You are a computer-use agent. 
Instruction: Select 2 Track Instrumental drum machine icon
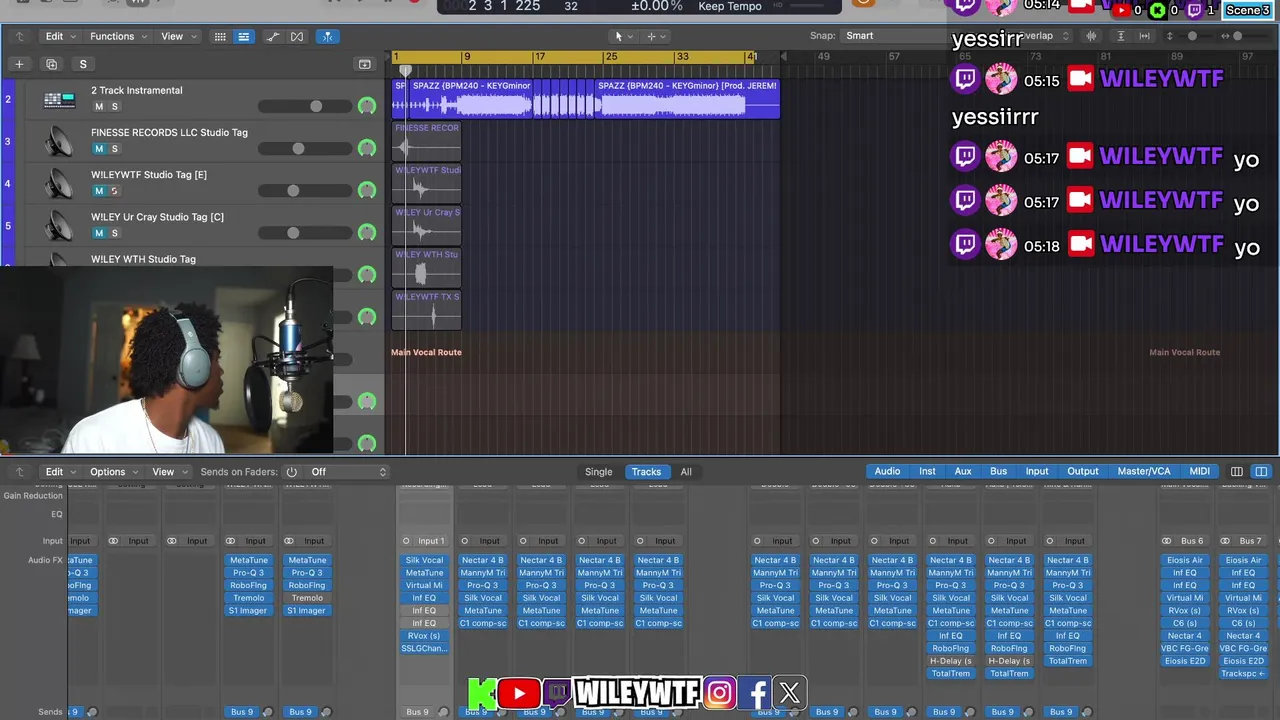click(x=59, y=99)
